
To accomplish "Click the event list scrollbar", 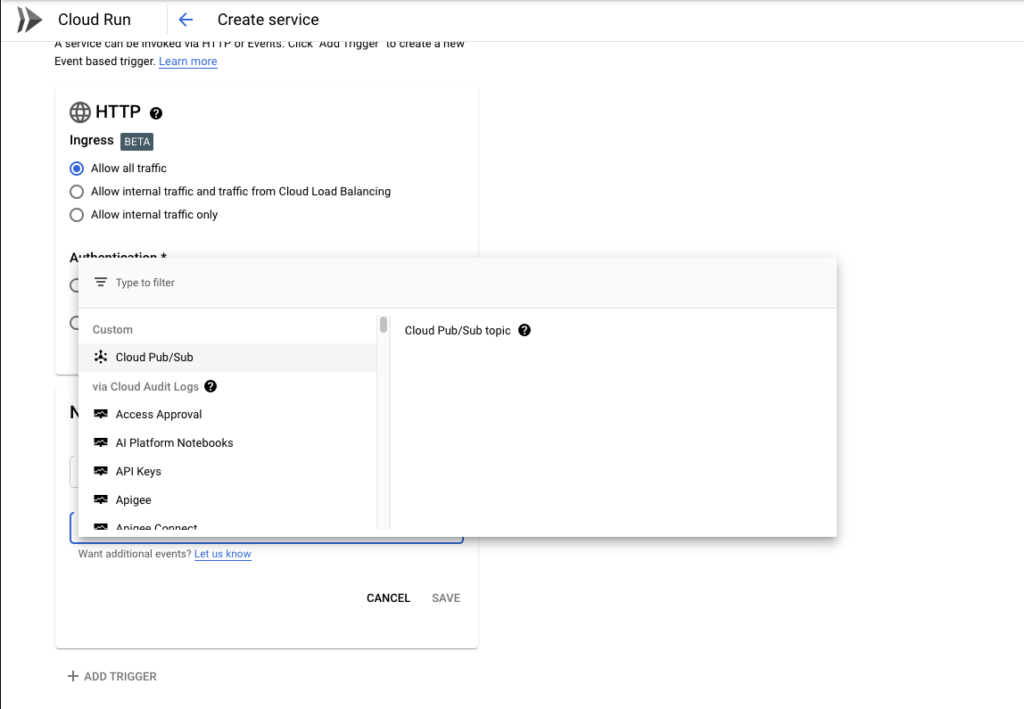I will click(383, 325).
